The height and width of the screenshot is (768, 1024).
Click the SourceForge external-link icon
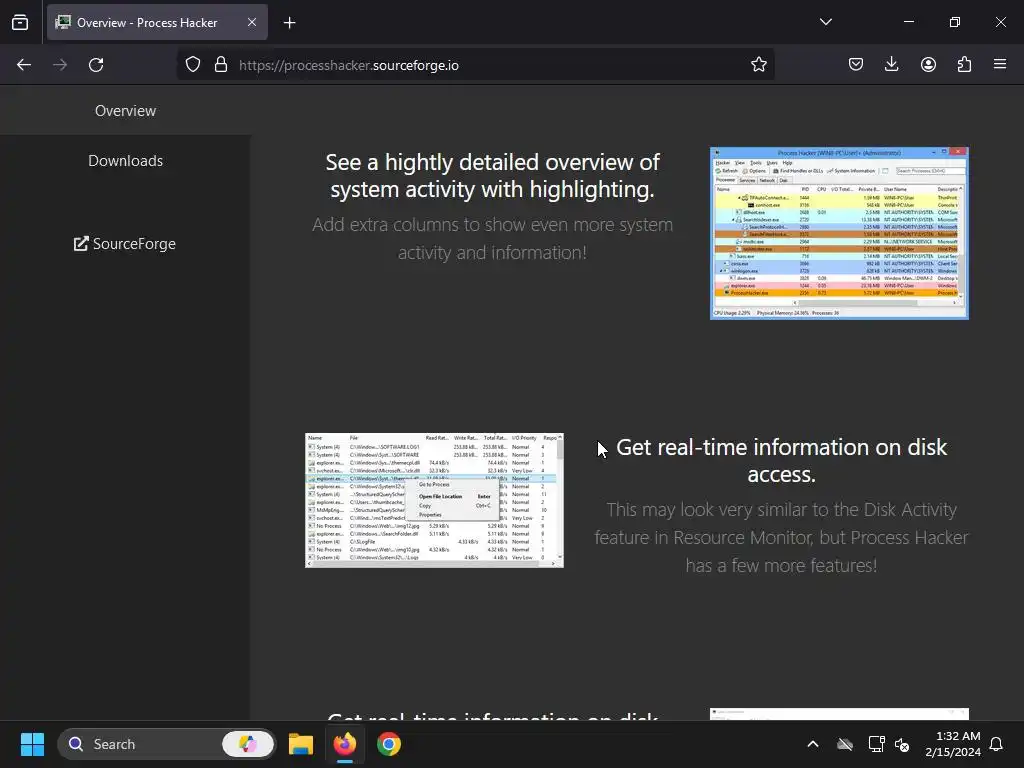click(81, 244)
